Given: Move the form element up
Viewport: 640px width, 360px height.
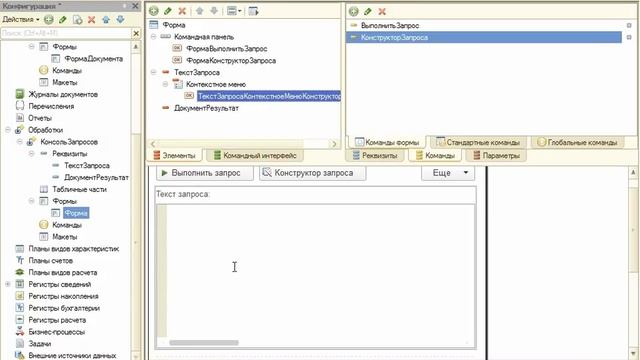Looking at the screenshot, I should [200, 11].
